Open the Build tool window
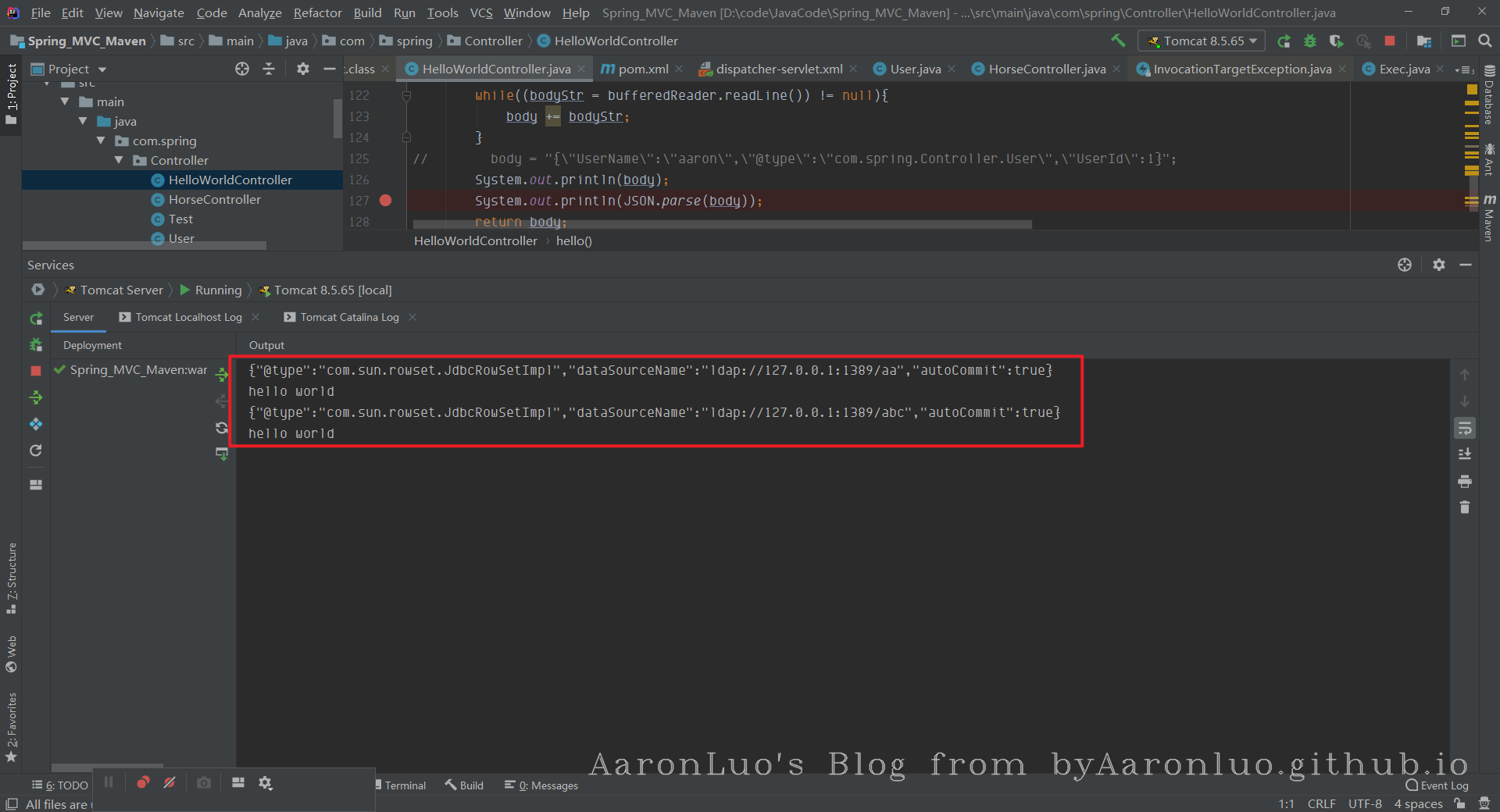The height and width of the screenshot is (812, 1500). tap(464, 785)
